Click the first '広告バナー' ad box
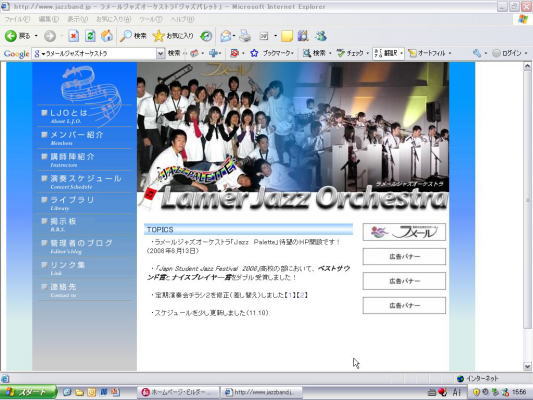The width and height of the screenshot is (533, 400). [x=404, y=257]
